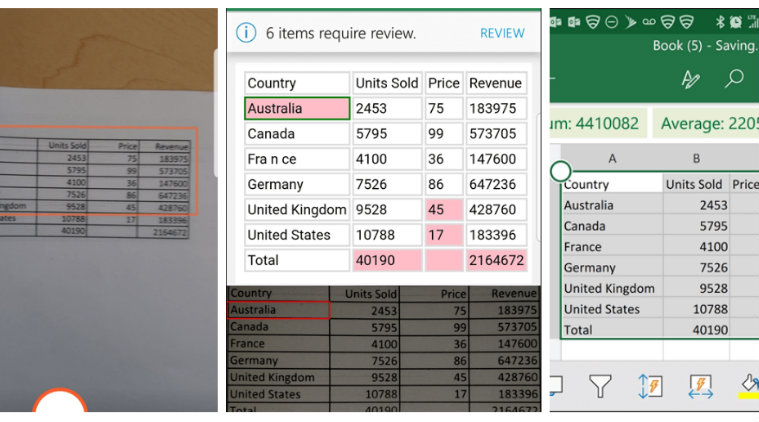Click the info icon beside review message
The width and height of the screenshot is (759, 422).
[246, 33]
